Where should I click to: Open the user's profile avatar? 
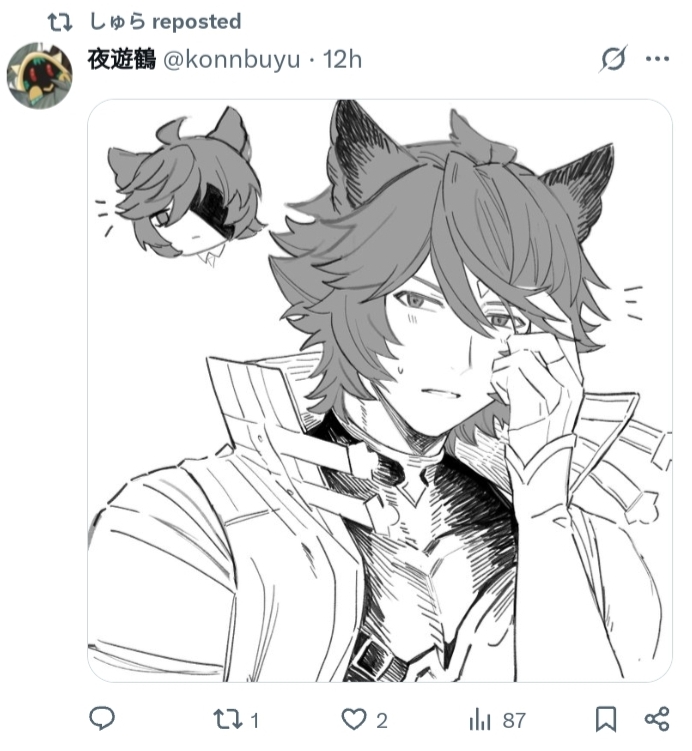(39, 75)
